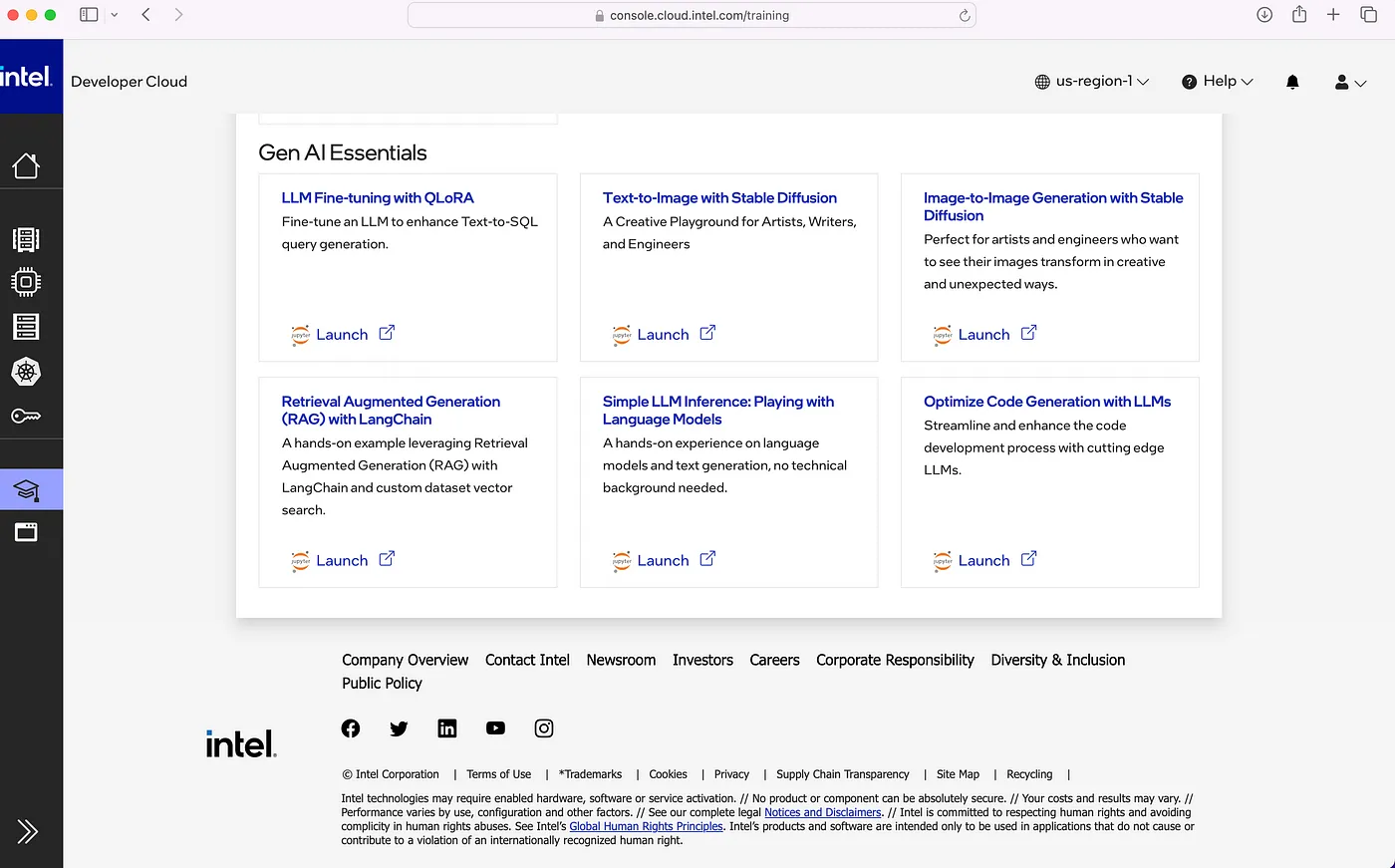Click external-link icon on Image-to-Image card
The width and height of the screenshot is (1395, 868).
(1028, 333)
